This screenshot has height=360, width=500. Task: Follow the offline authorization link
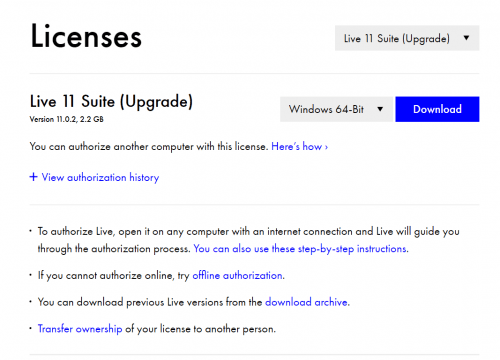pos(238,276)
